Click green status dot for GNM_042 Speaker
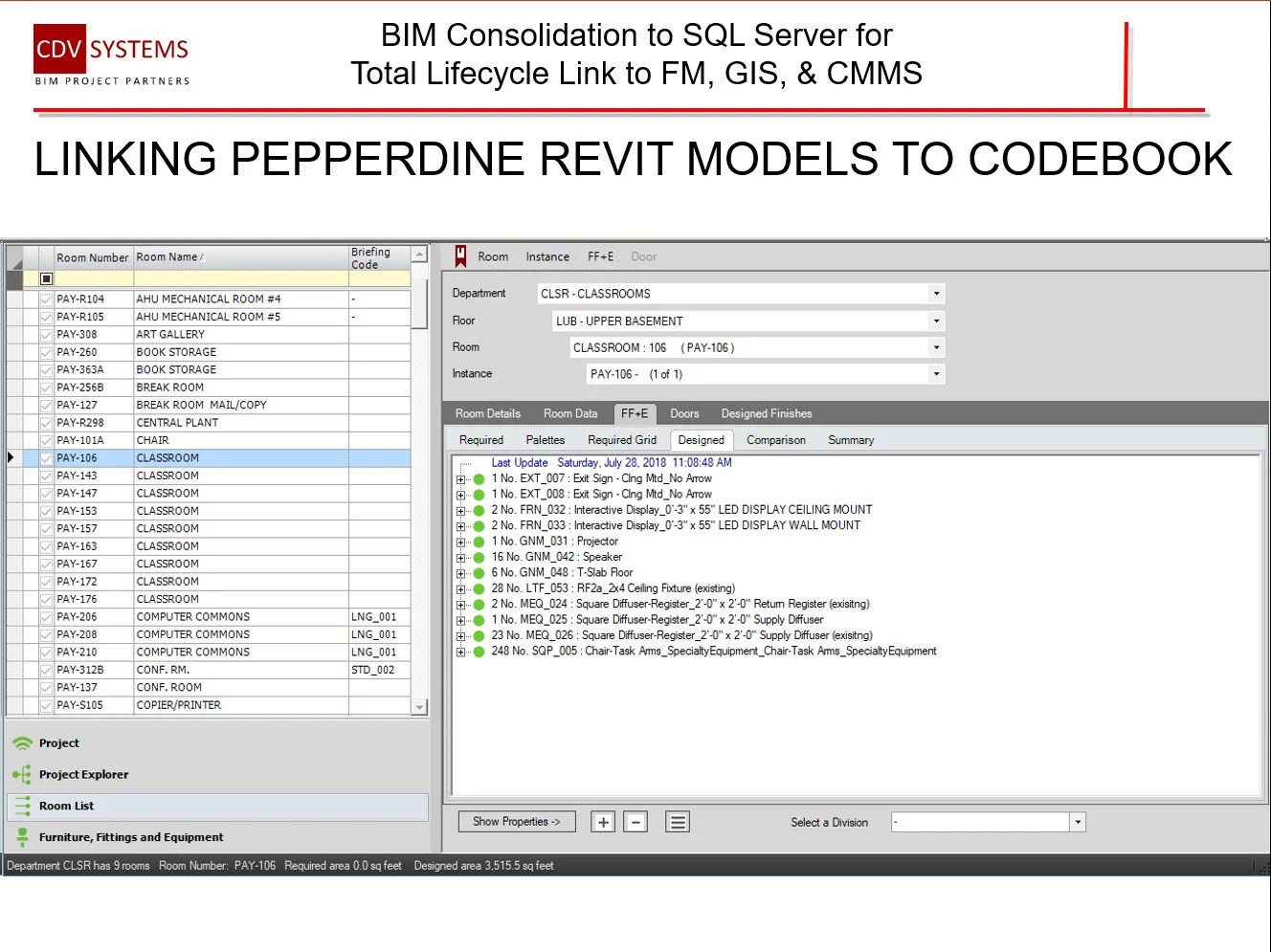This screenshot has height=952, width=1271. coord(479,558)
